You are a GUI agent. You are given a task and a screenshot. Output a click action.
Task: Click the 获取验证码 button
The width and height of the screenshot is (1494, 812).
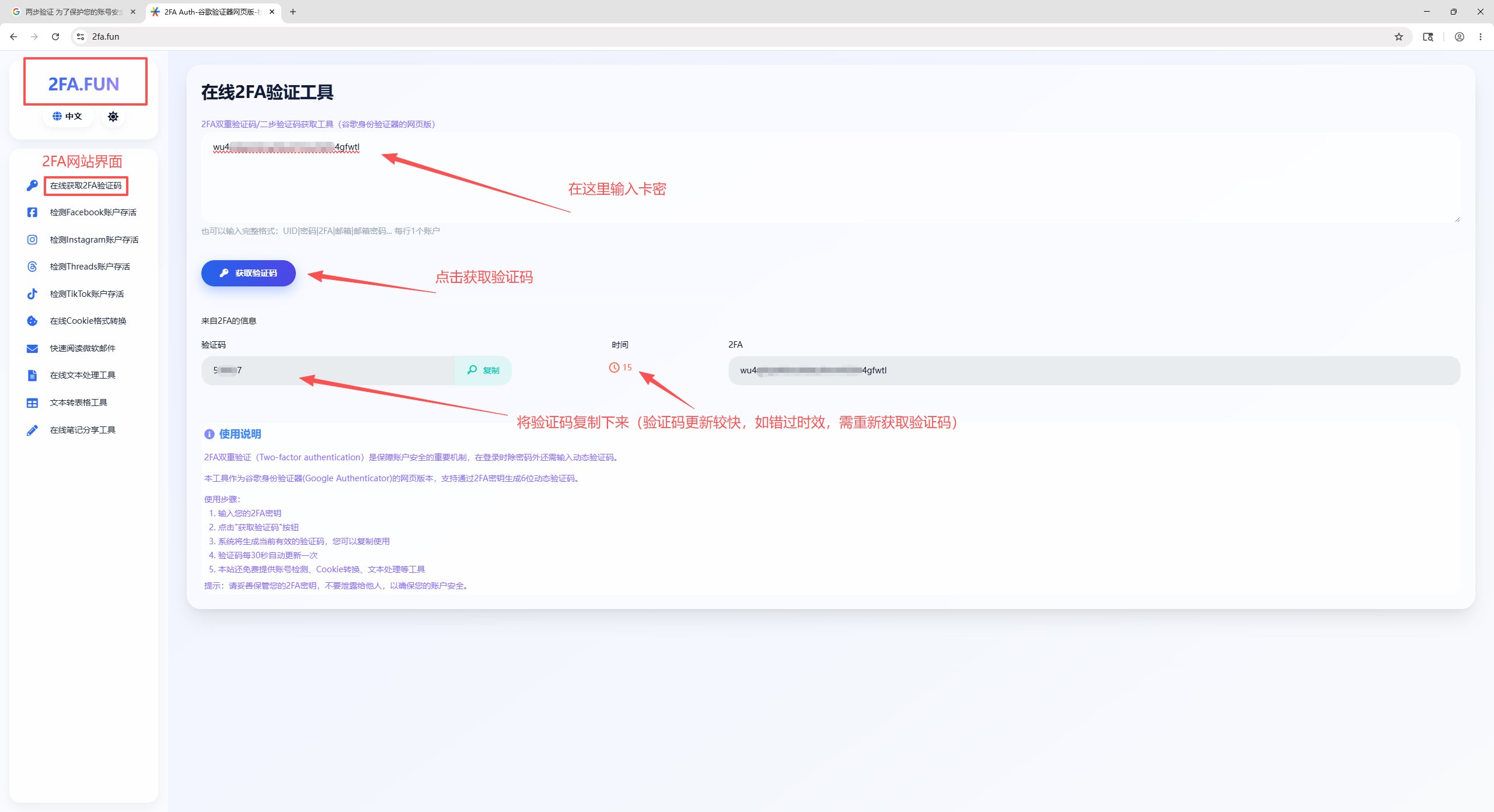tap(249, 273)
